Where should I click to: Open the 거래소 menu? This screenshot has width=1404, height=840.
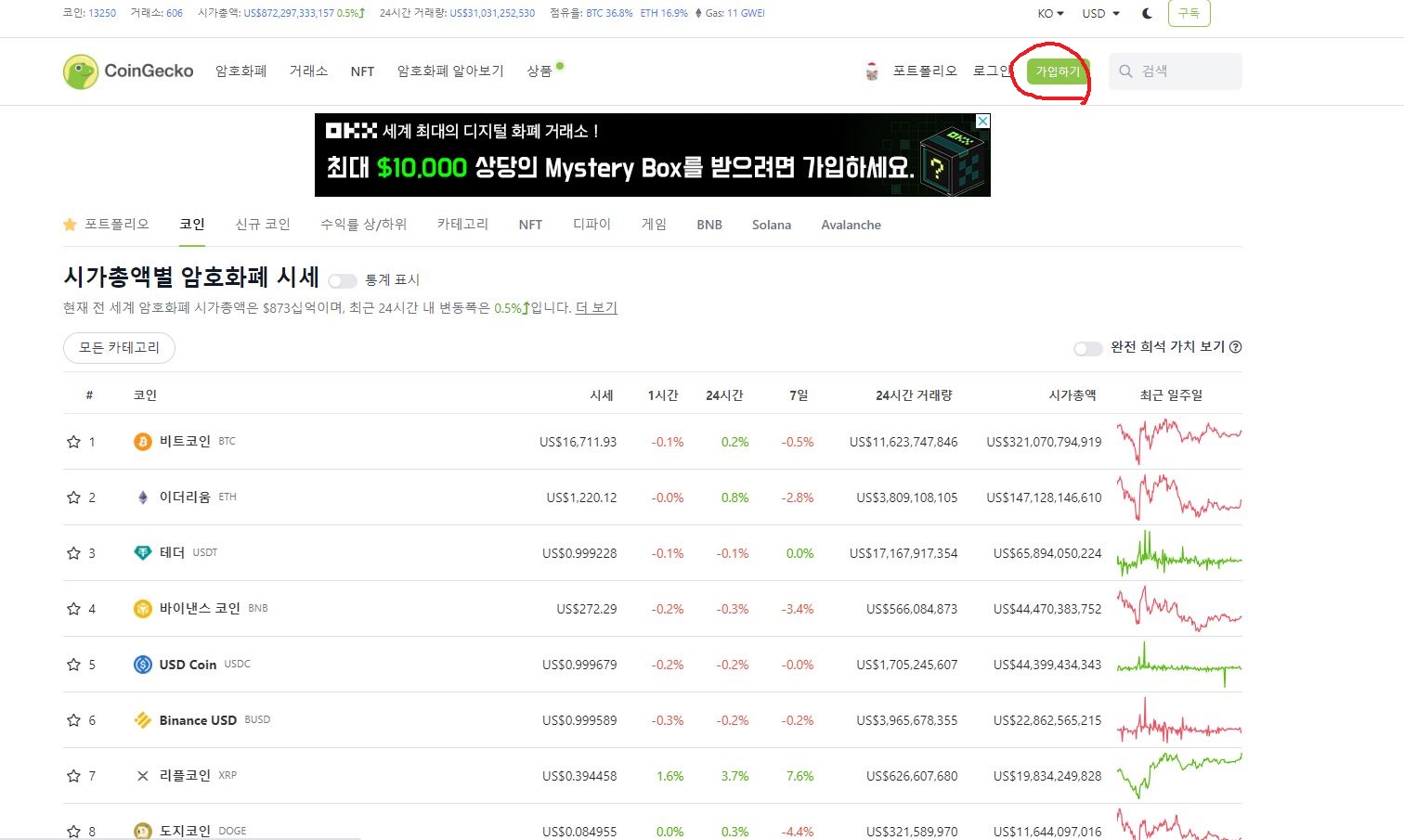point(308,71)
